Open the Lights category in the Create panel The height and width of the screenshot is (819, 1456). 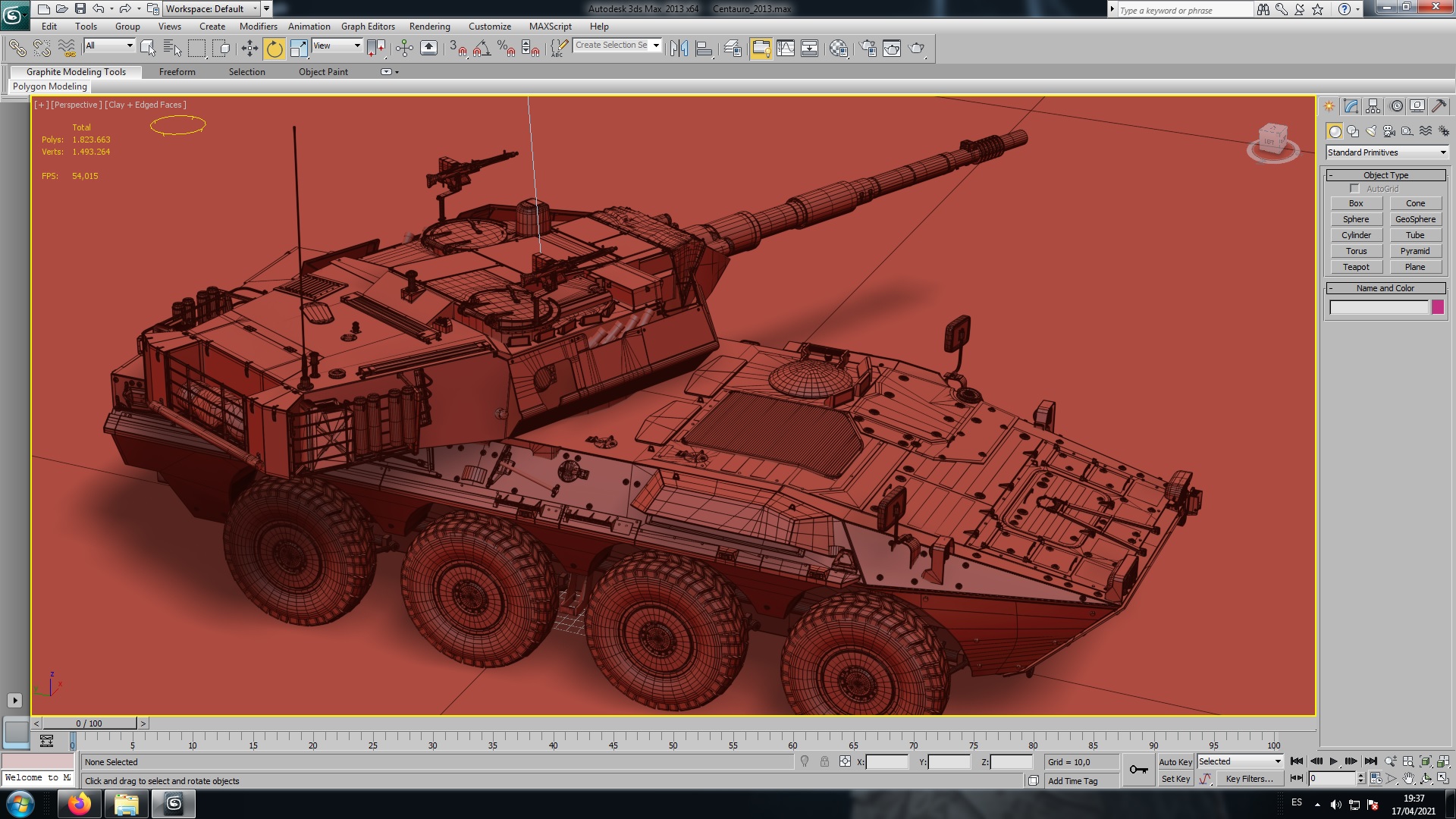click(1371, 131)
